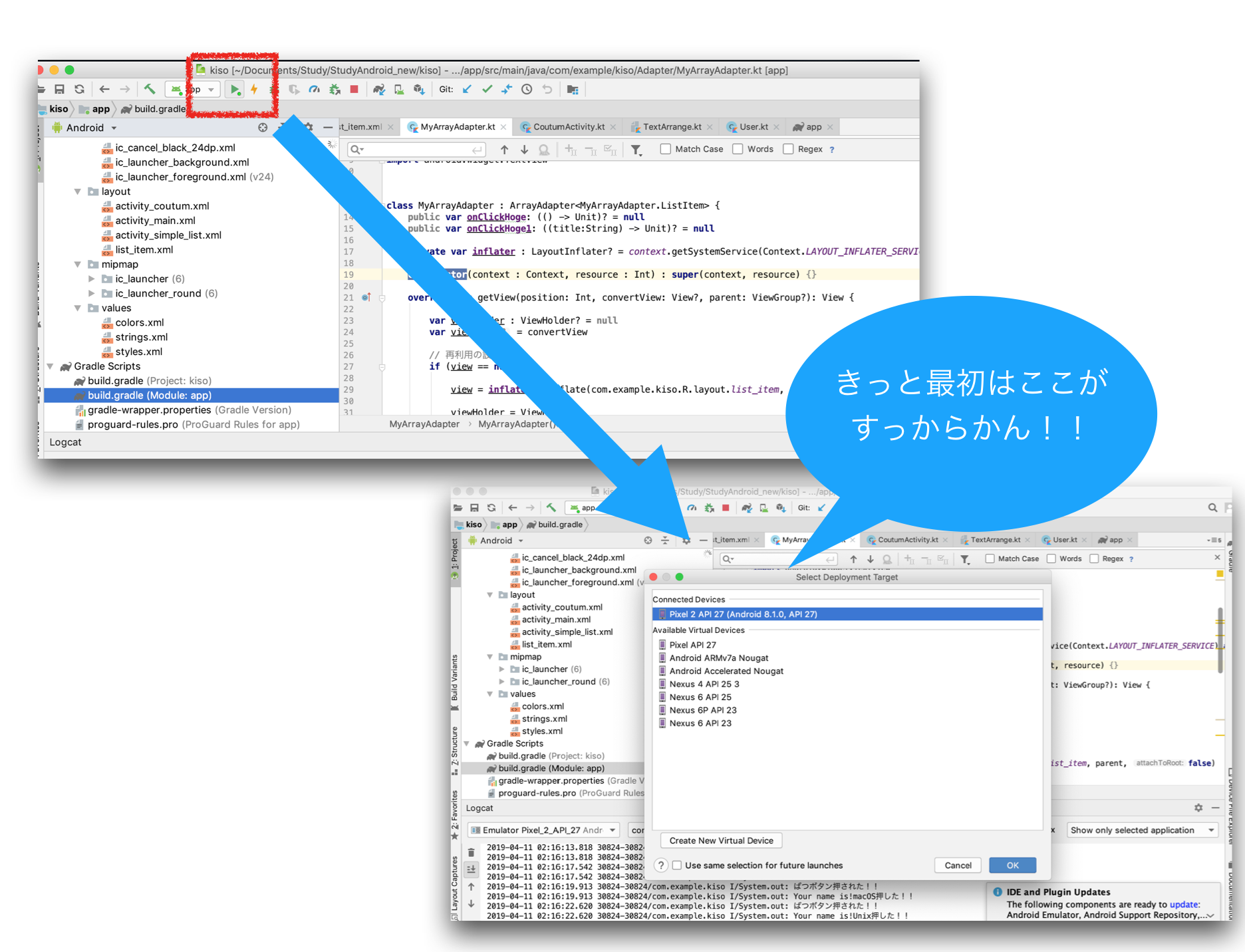Click the filter funnel icon in upper search bar
Screen dimensions: 1245x952
(x=636, y=150)
